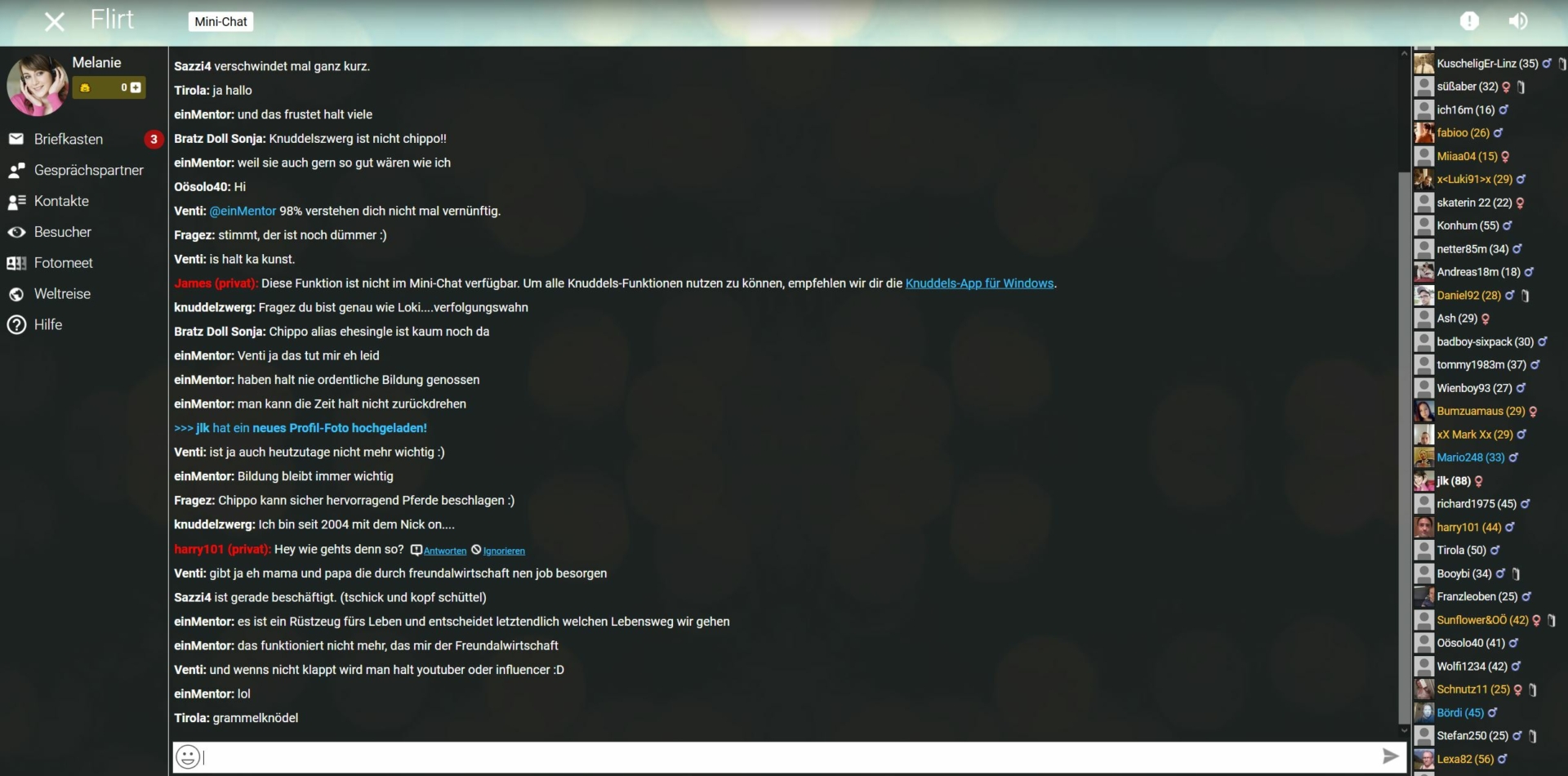Select user Andreas18m (18)
Image resolution: width=1568 pixels, height=776 pixels.
(1478, 272)
